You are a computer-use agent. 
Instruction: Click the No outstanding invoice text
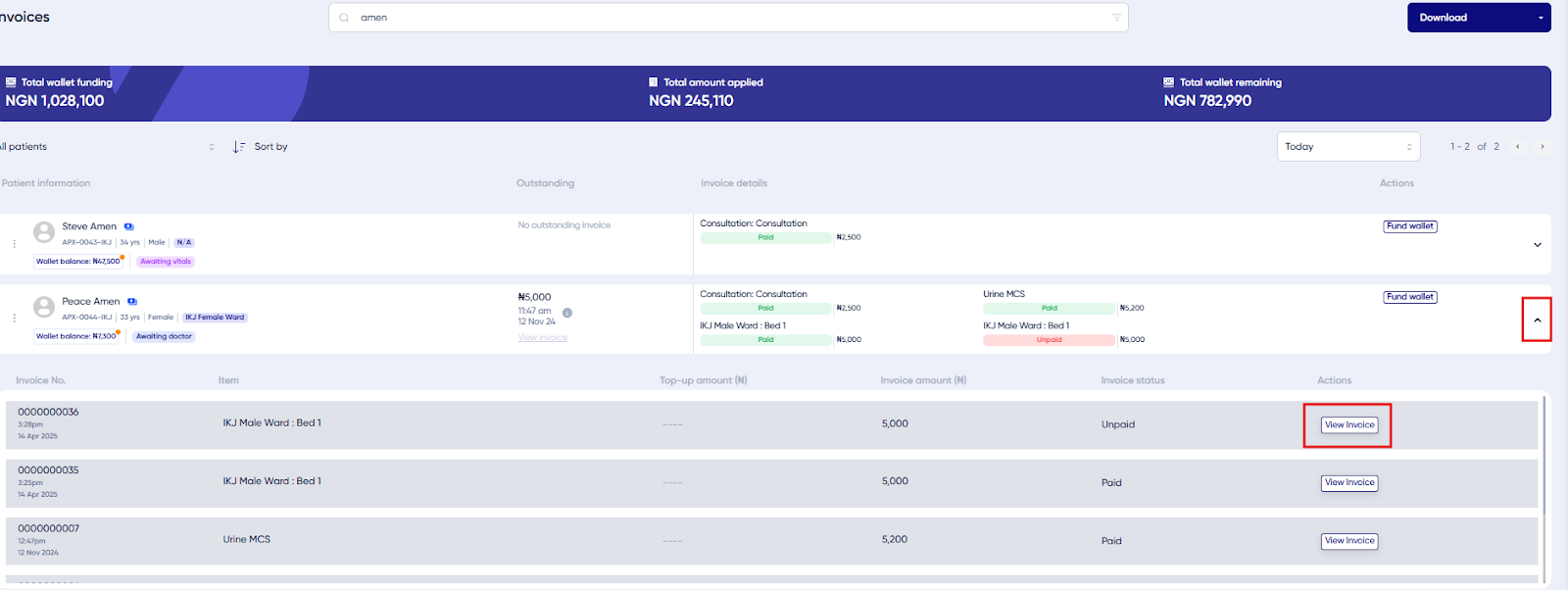point(564,225)
